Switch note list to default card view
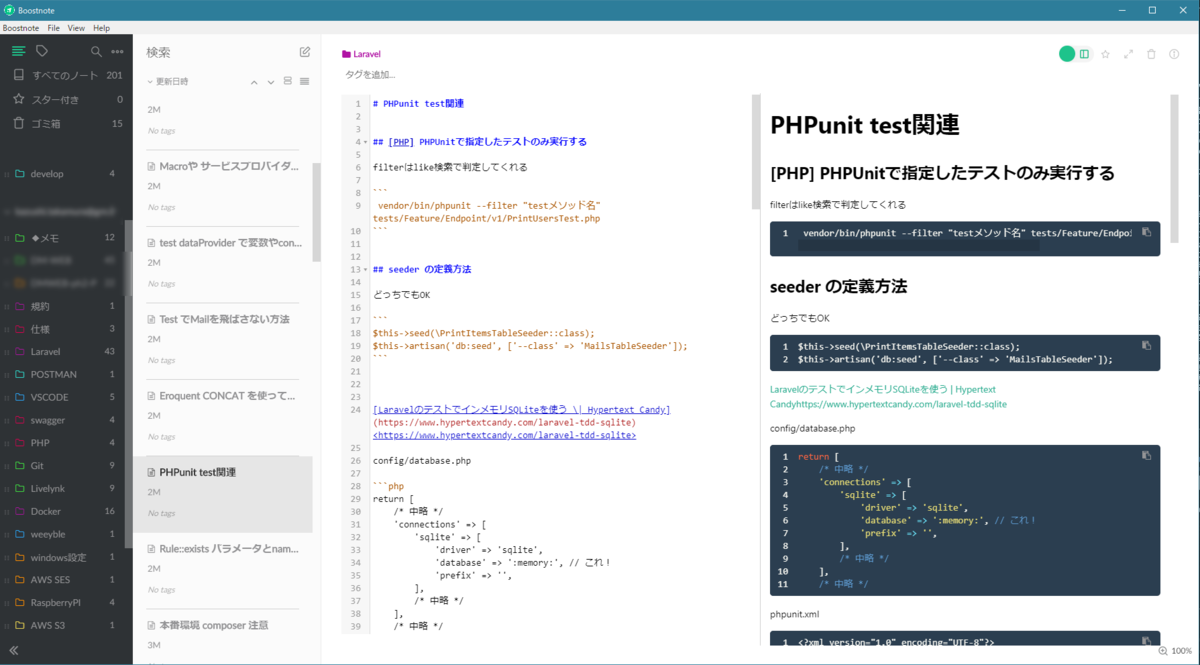 point(288,81)
